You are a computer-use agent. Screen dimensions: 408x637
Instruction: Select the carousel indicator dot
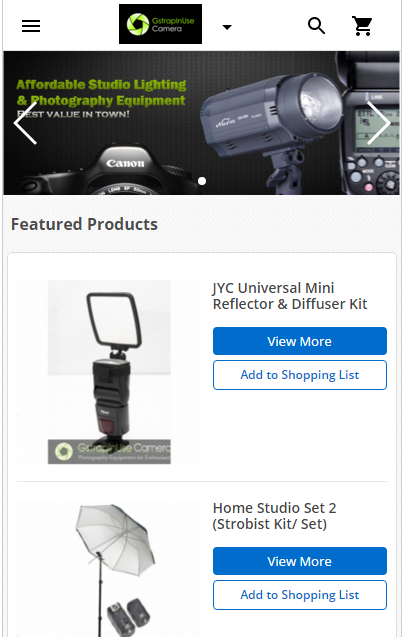pos(202,181)
